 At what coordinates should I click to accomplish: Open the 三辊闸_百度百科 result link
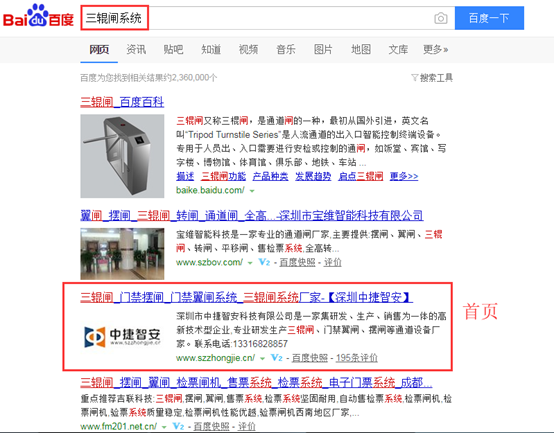[x=122, y=102]
